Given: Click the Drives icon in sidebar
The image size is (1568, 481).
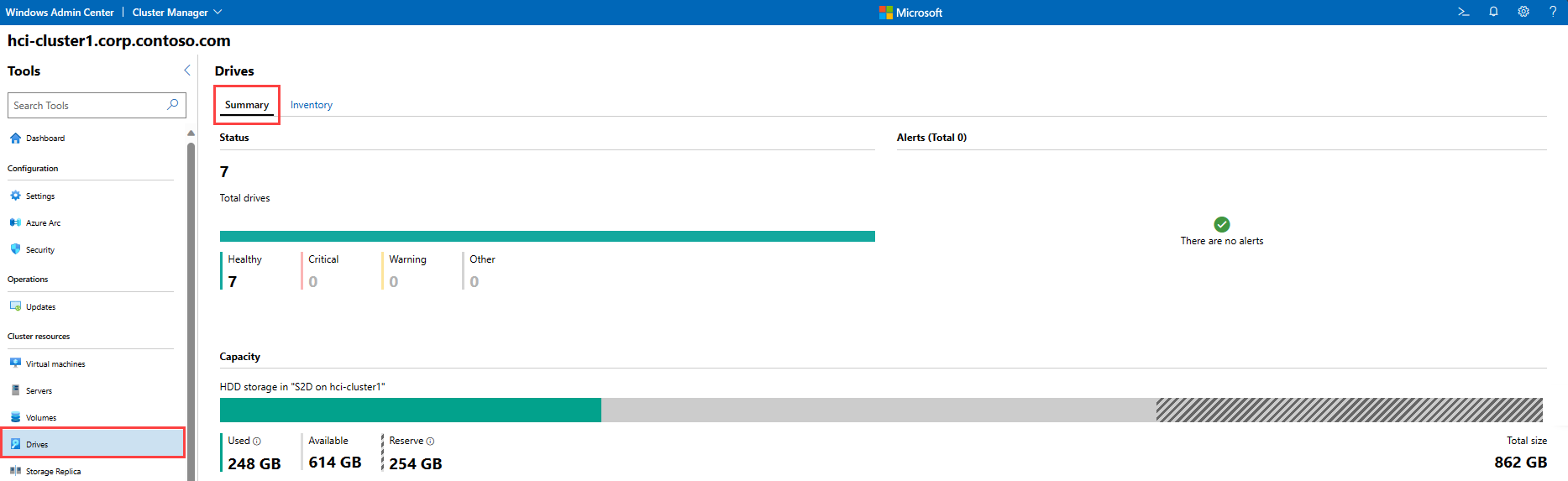Looking at the screenshot, I should [x=15, y=444].
